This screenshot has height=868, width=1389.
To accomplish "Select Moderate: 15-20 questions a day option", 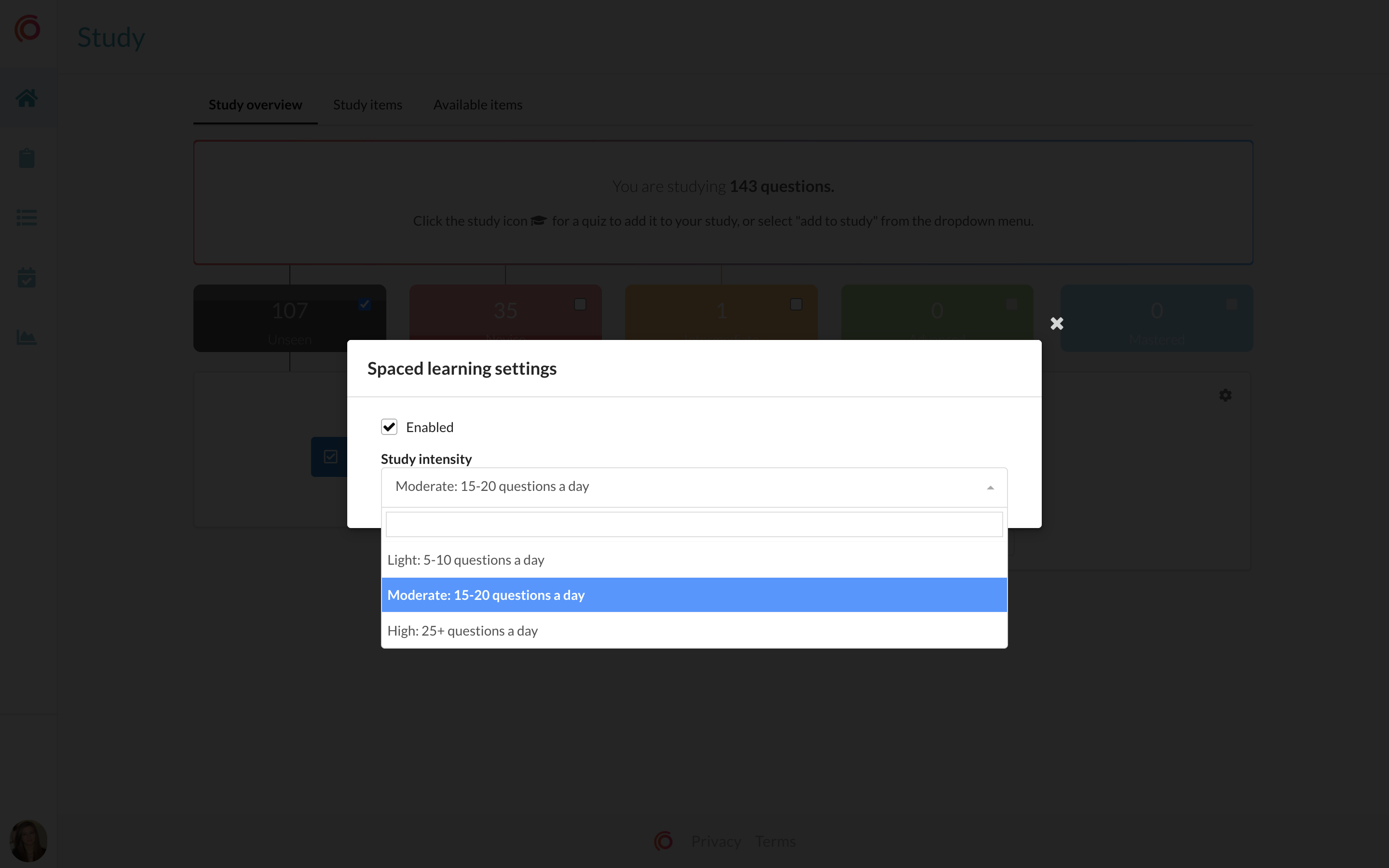I will pos(694,595).
